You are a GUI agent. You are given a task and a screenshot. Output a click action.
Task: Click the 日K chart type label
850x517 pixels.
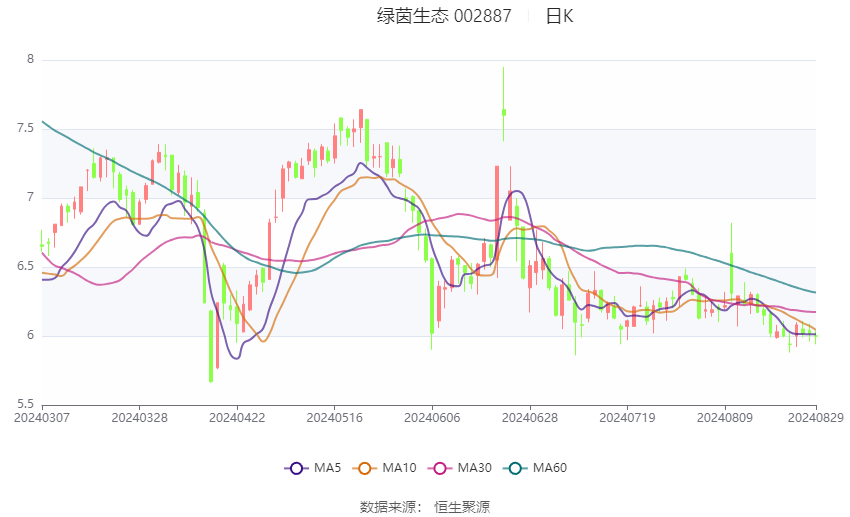[559, 16]
